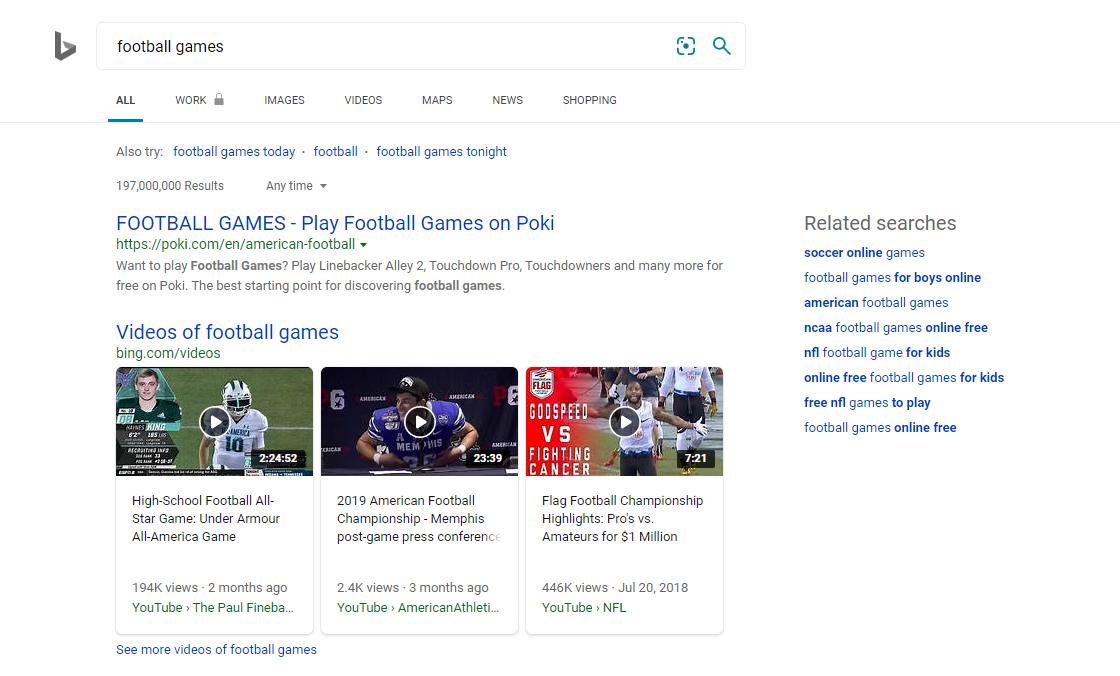The height and width of the screenshot is (676, 1120).
Task: Expand the Any time filter dropdown
Action: click(x=296, y=186)
